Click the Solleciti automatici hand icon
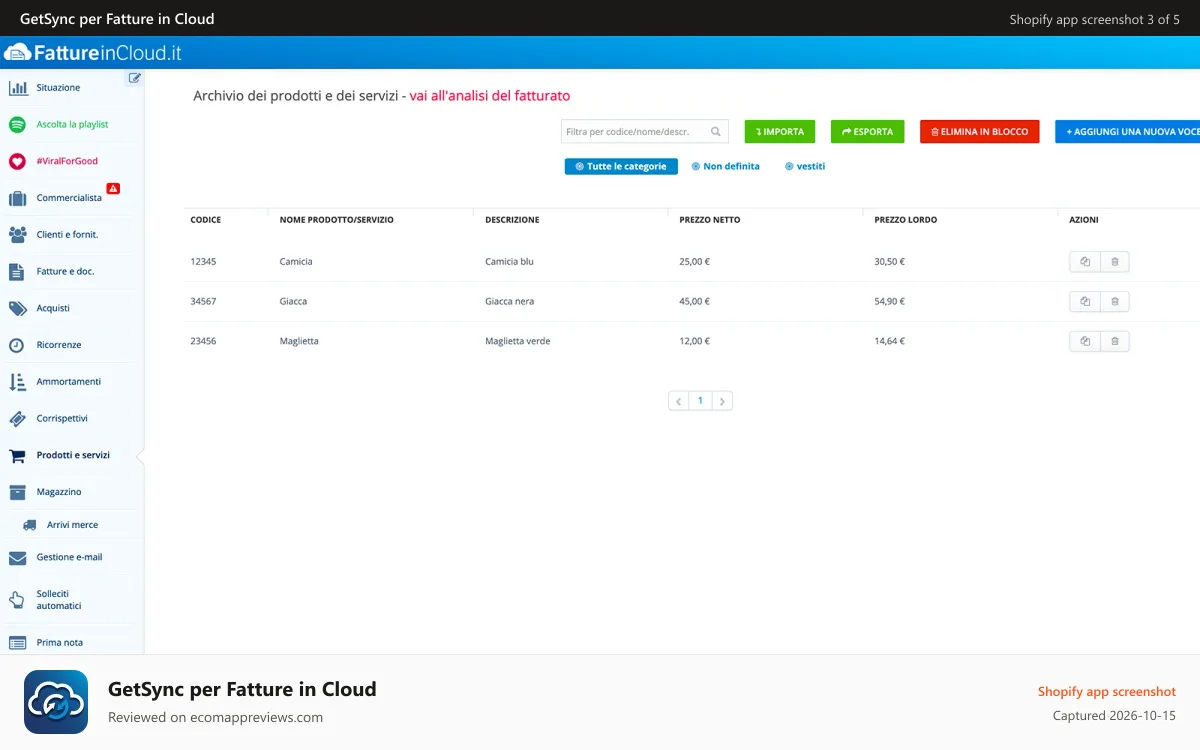 [17, 600]
